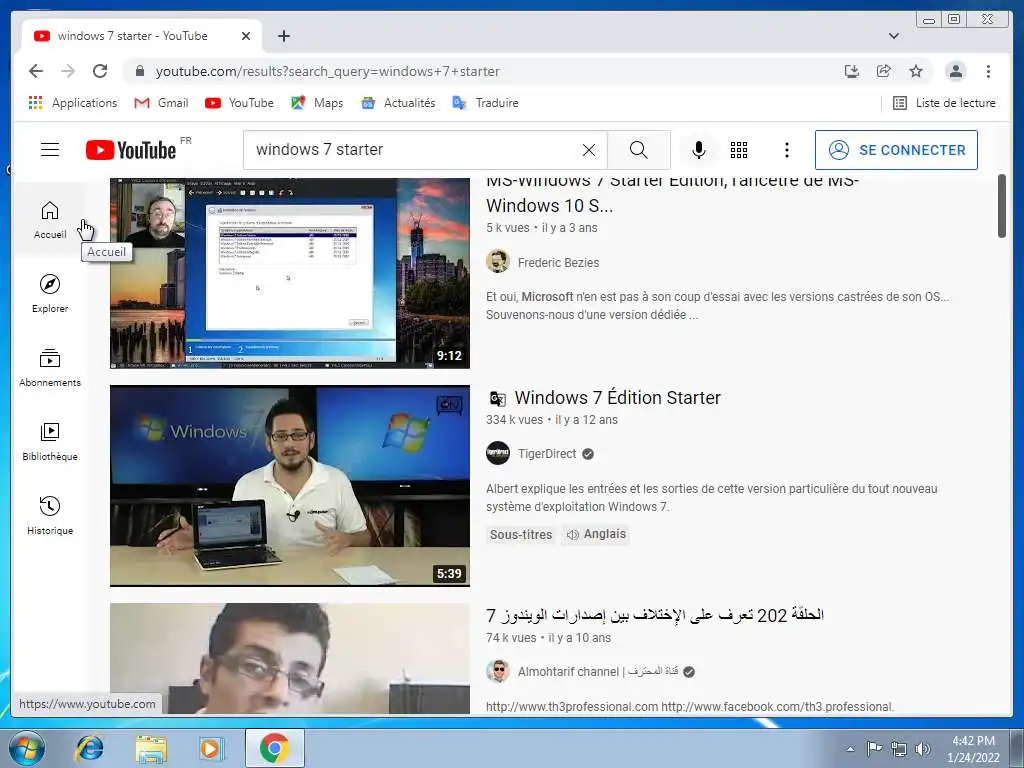
Task: Clear the search query with the X
Action: tap(588, 150)
